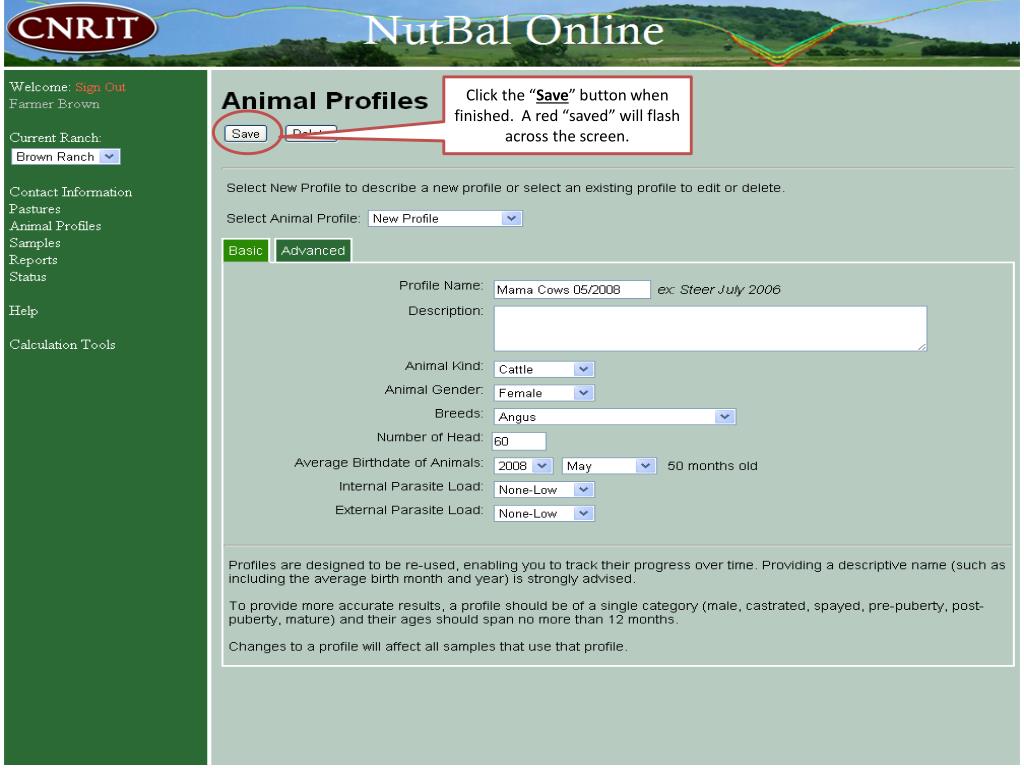Screen dimensions: 1024x768
Task: Click the Description text area
Action: point(710,328)
